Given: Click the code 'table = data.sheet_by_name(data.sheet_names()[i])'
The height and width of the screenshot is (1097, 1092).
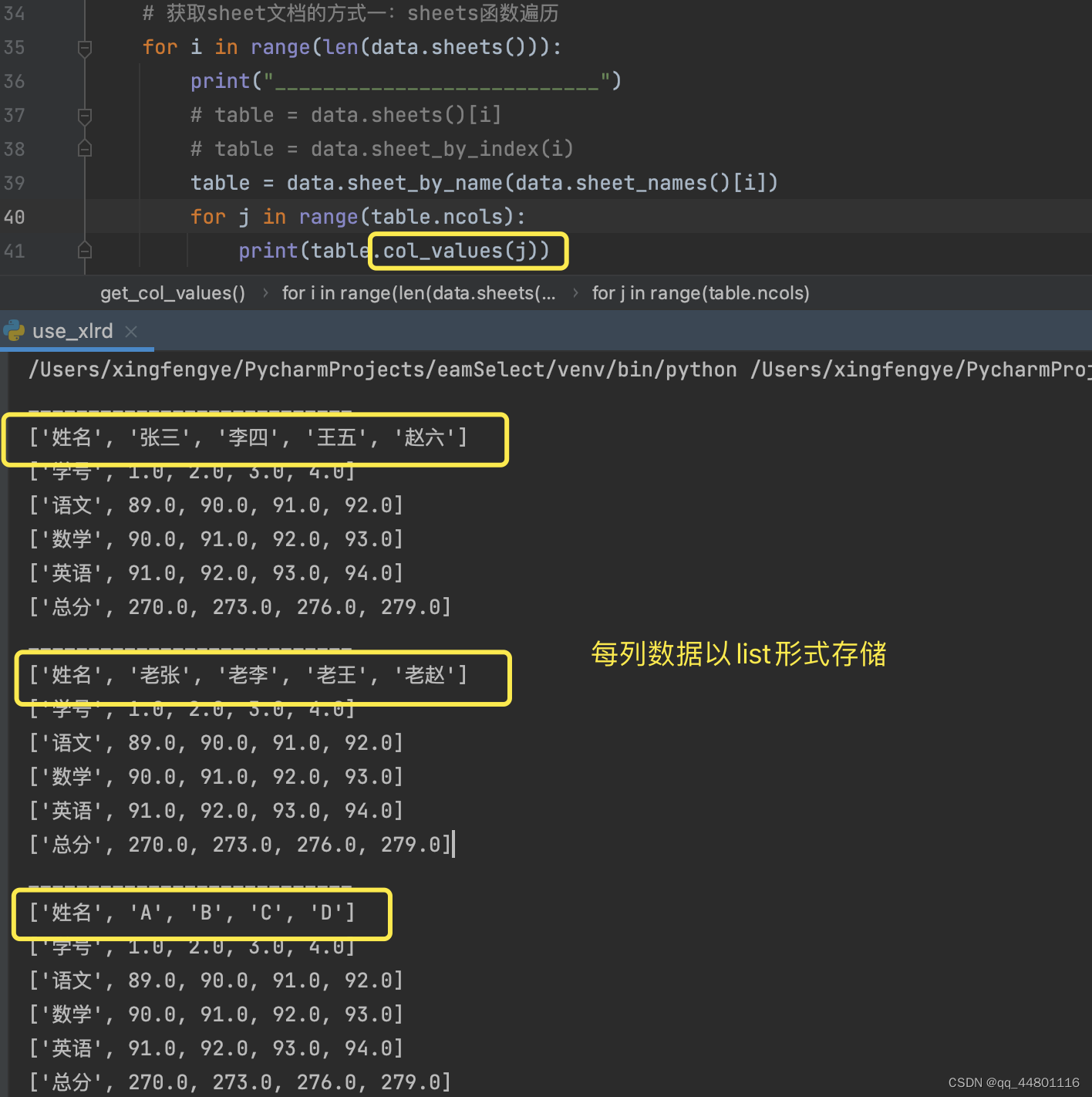Looking at the screenshot, I should point(484,183).
